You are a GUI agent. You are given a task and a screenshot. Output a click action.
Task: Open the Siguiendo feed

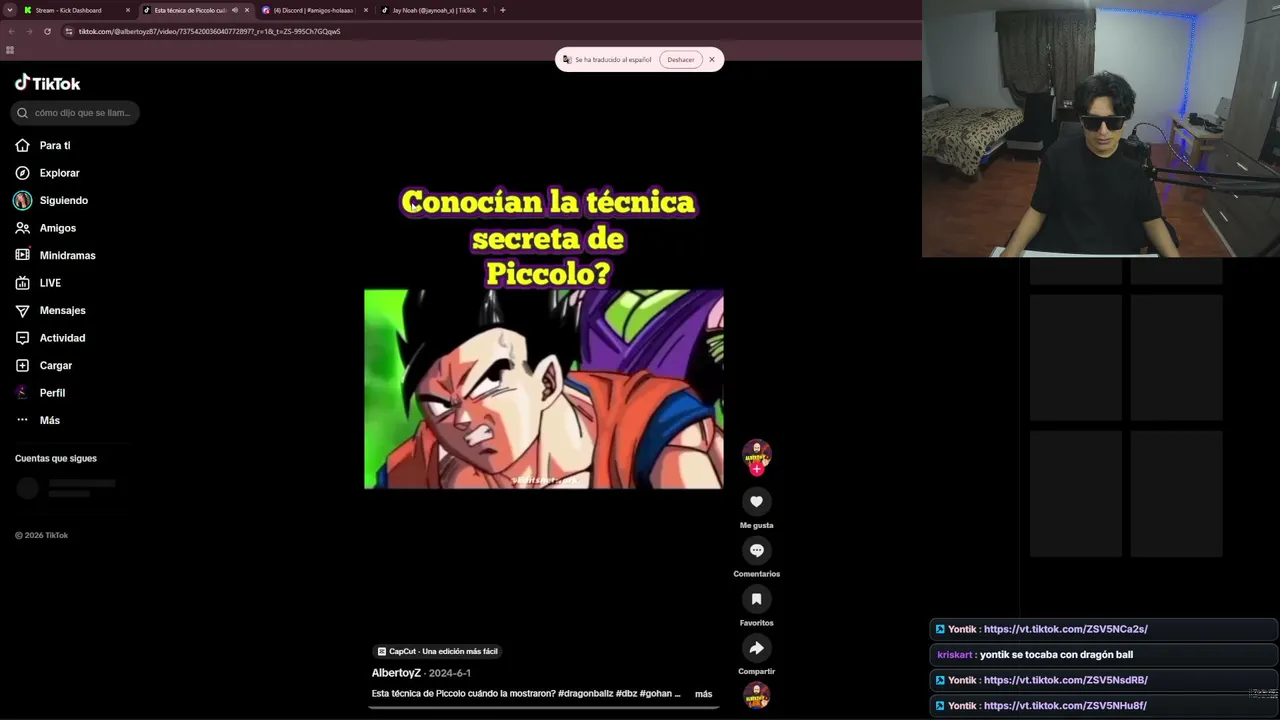(51, 201)
